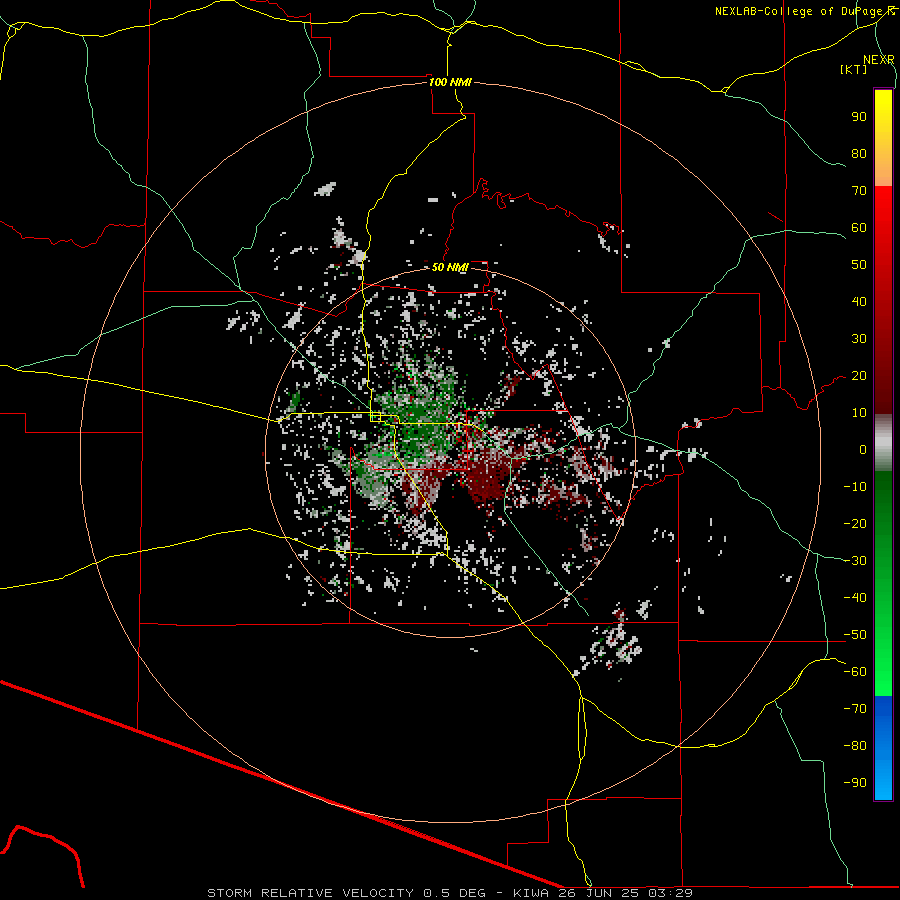This screenshot has width=900, height=900.
Task: Click the 20 value on the velocity scale
Action: [859, 375]
